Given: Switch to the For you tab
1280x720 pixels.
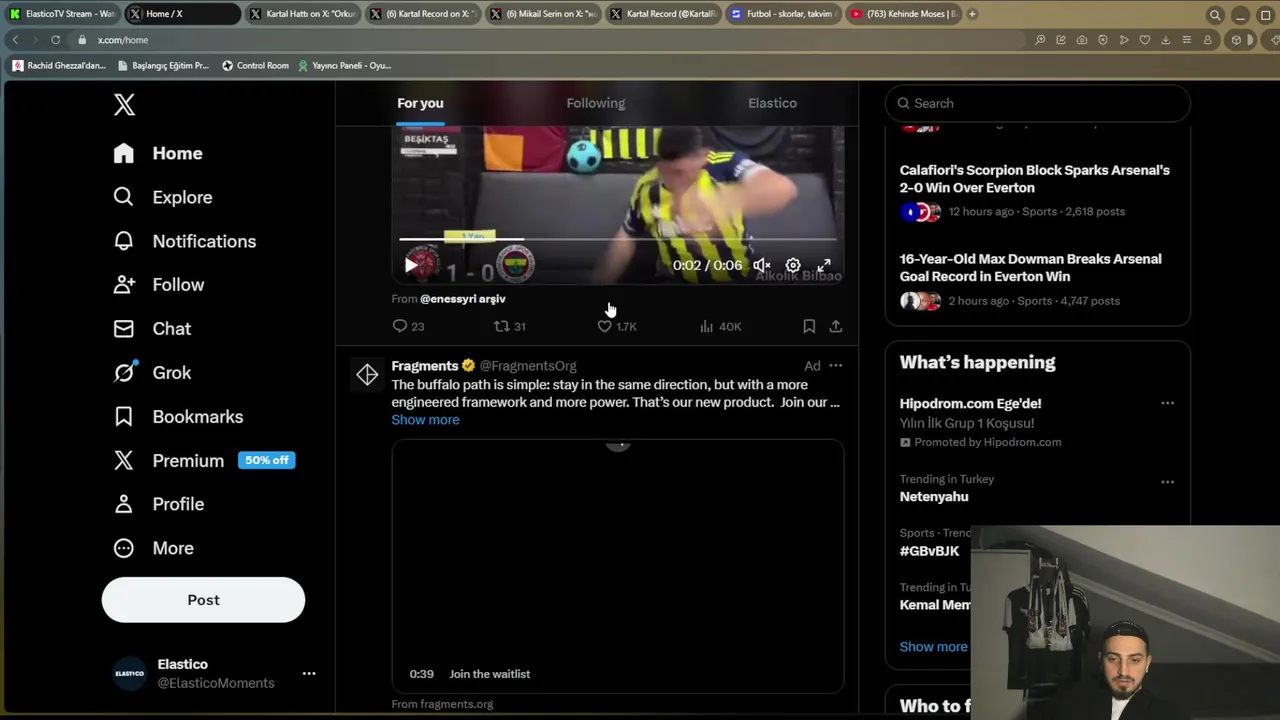Looking at the screenshot, I should (x=420, y=103).
